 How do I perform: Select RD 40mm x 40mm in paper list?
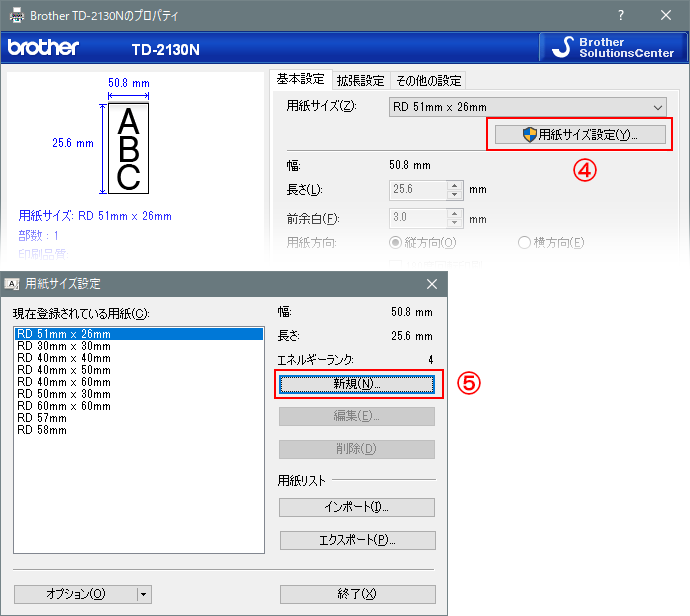139,358
